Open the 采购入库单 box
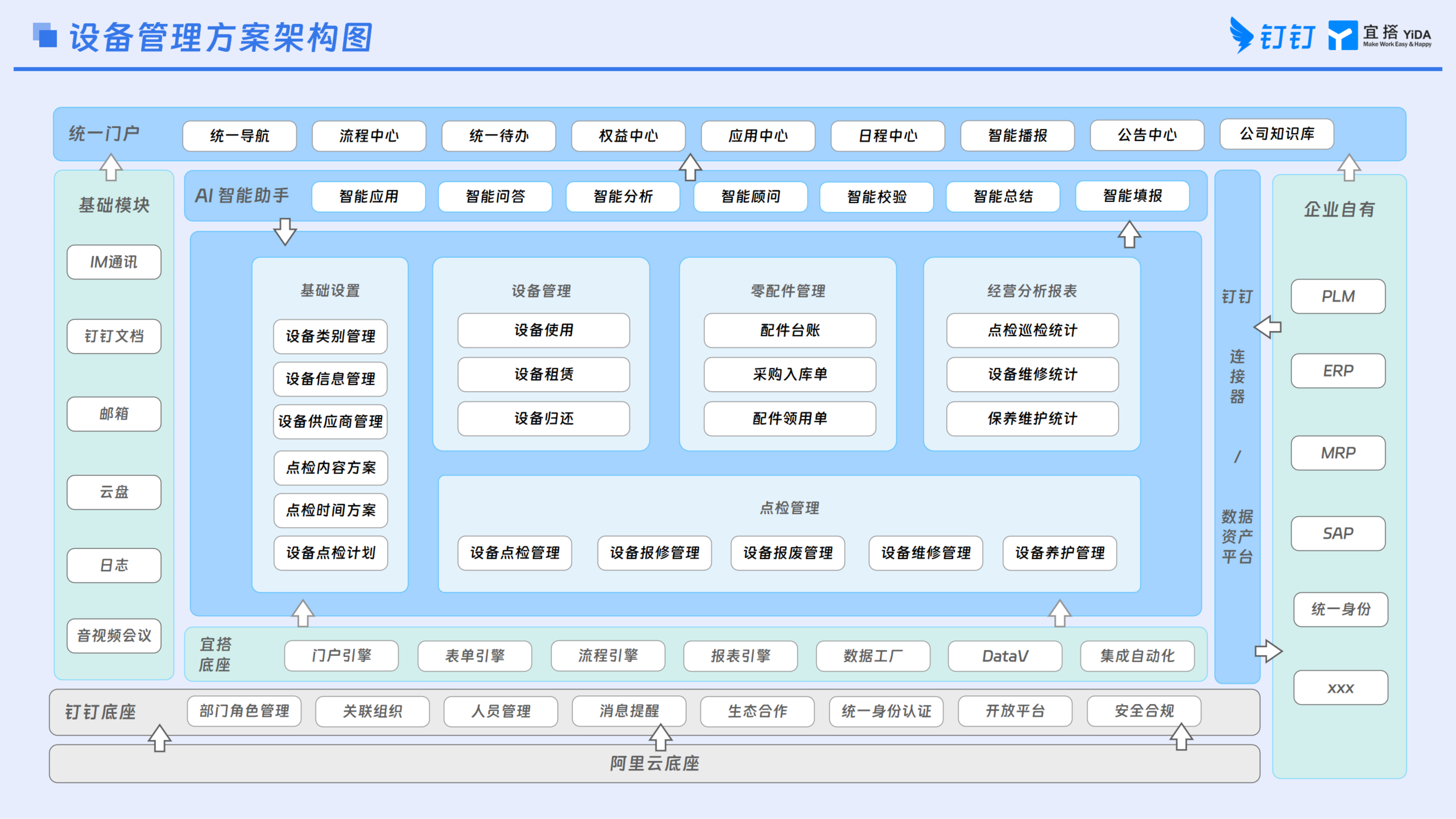This screenshot has height=819, width=1456. (790, 375)
